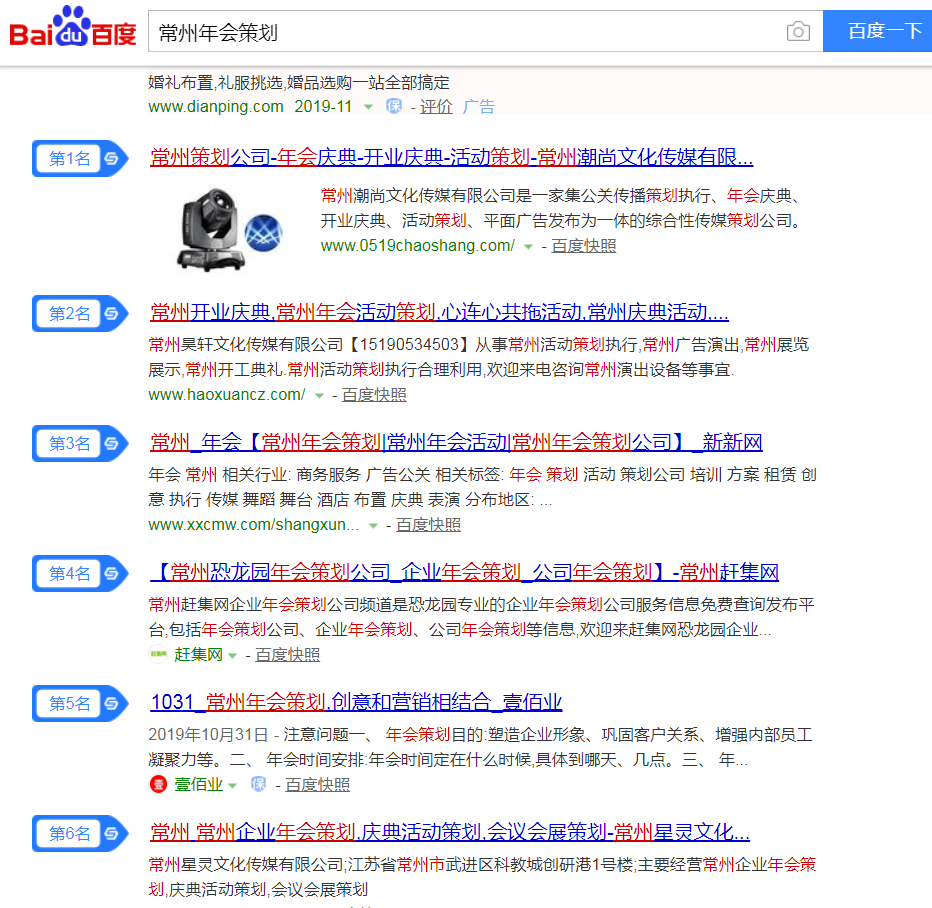Click the 保 shield icon beside dianping.com
This screenshot has height=908, width=932.
click(394, 107)
